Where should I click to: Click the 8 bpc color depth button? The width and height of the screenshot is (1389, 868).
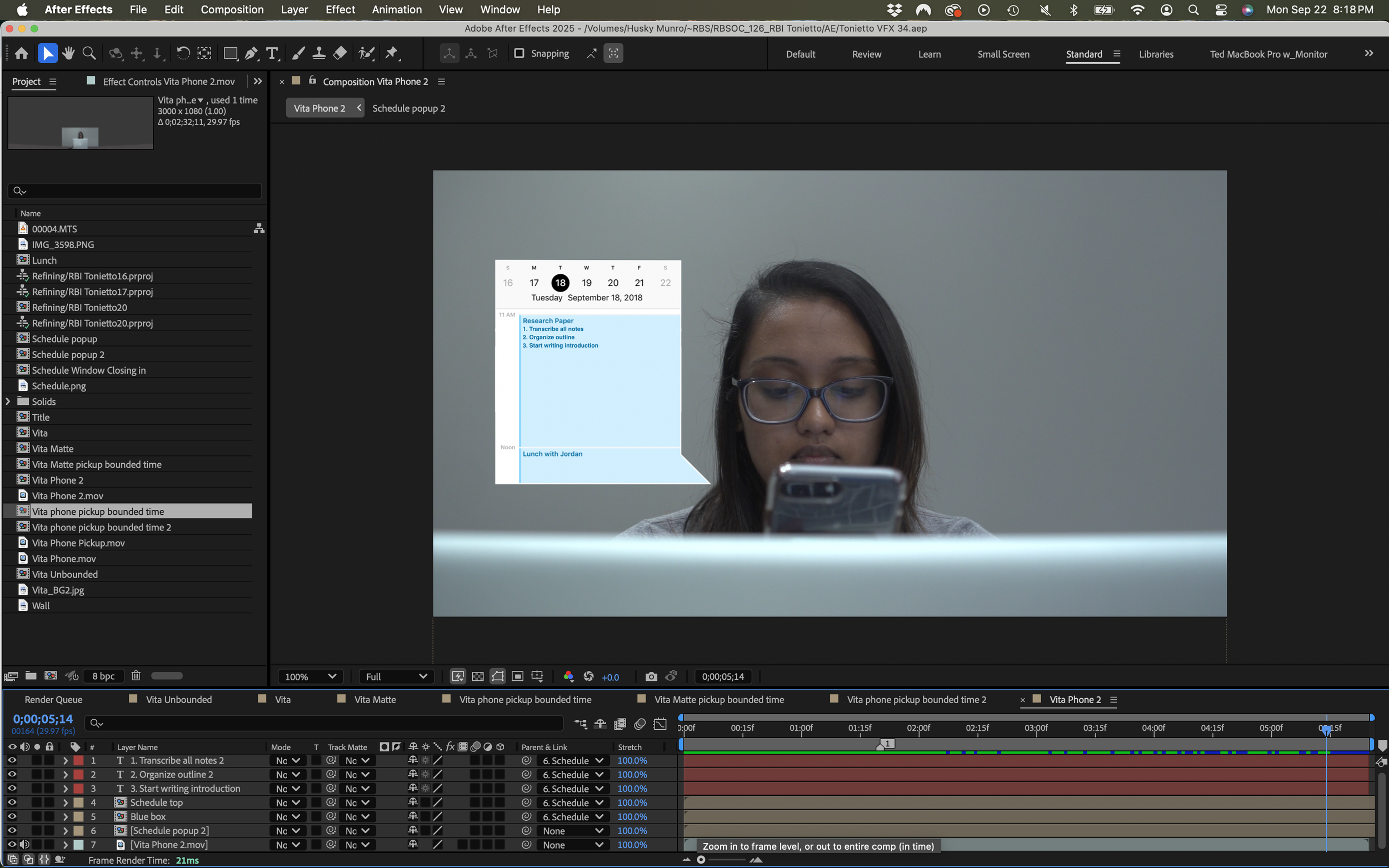pos(103,676)
